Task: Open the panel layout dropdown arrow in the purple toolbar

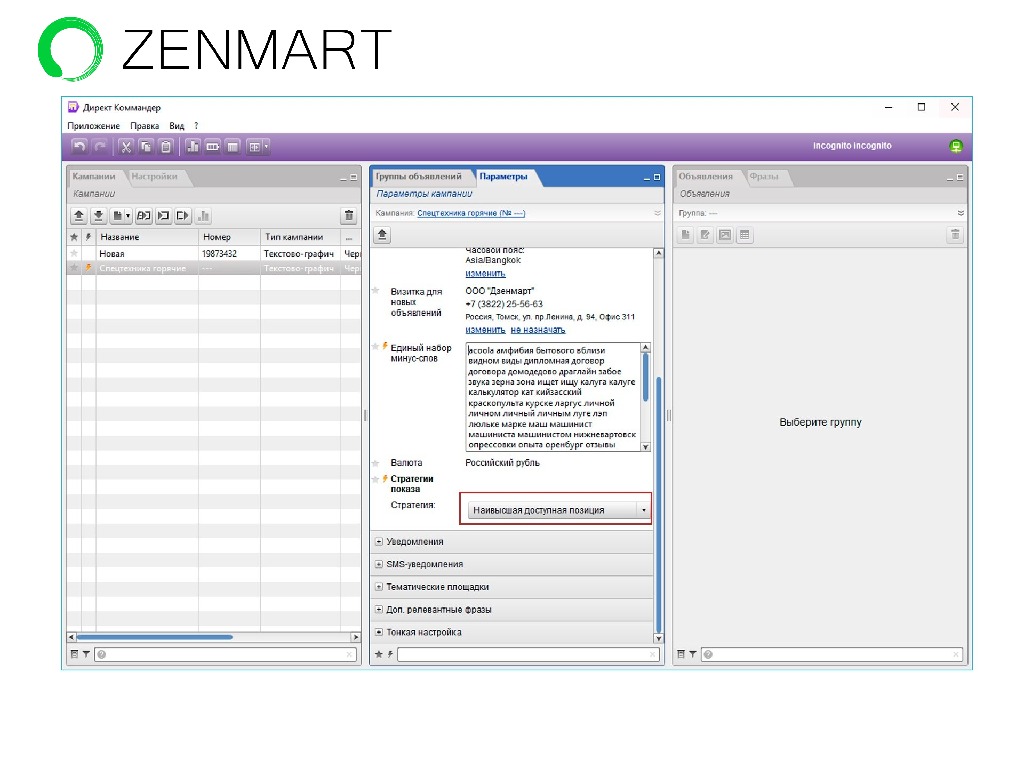Action: (265, 146)
